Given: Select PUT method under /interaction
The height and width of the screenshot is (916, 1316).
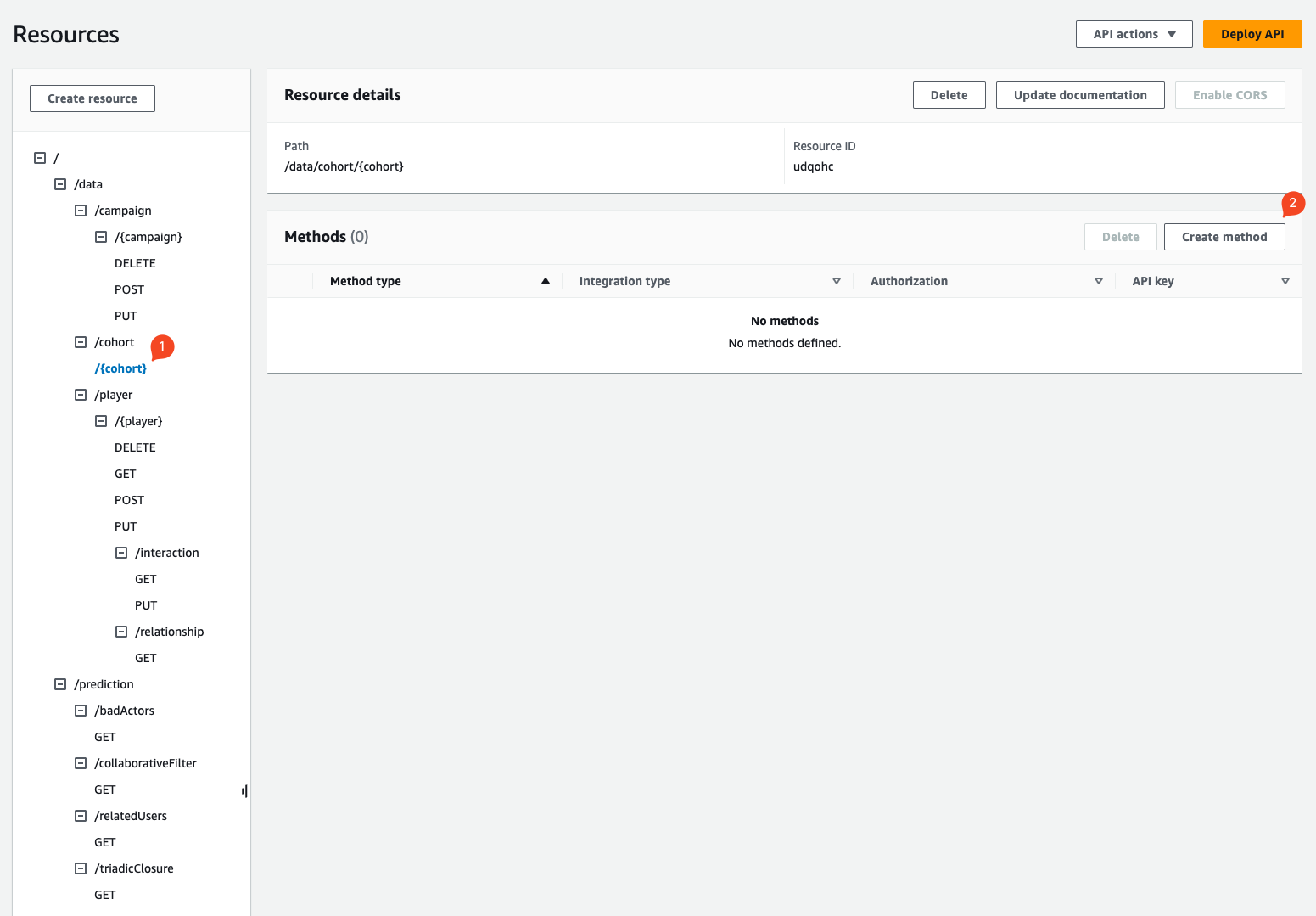Looking at the screenshot, I should (146, 605).
